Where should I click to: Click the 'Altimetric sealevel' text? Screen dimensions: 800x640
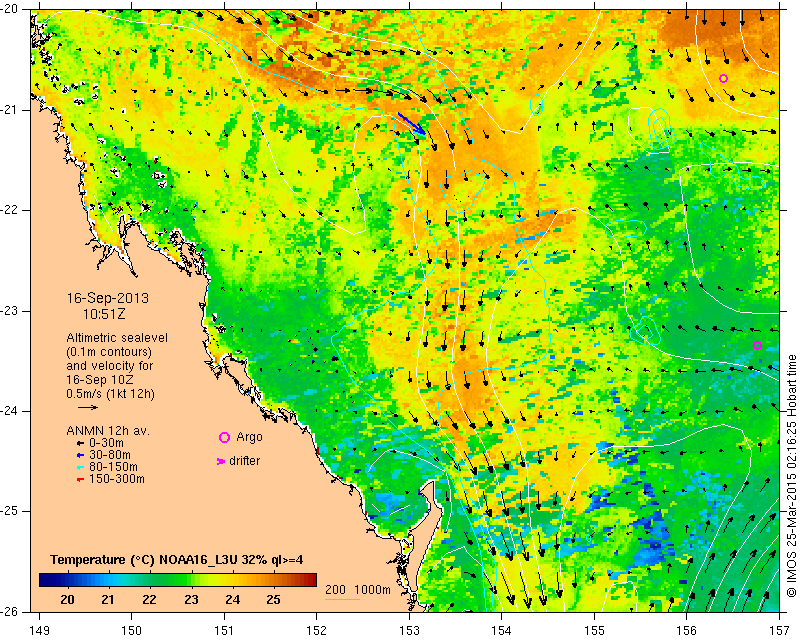117,338
